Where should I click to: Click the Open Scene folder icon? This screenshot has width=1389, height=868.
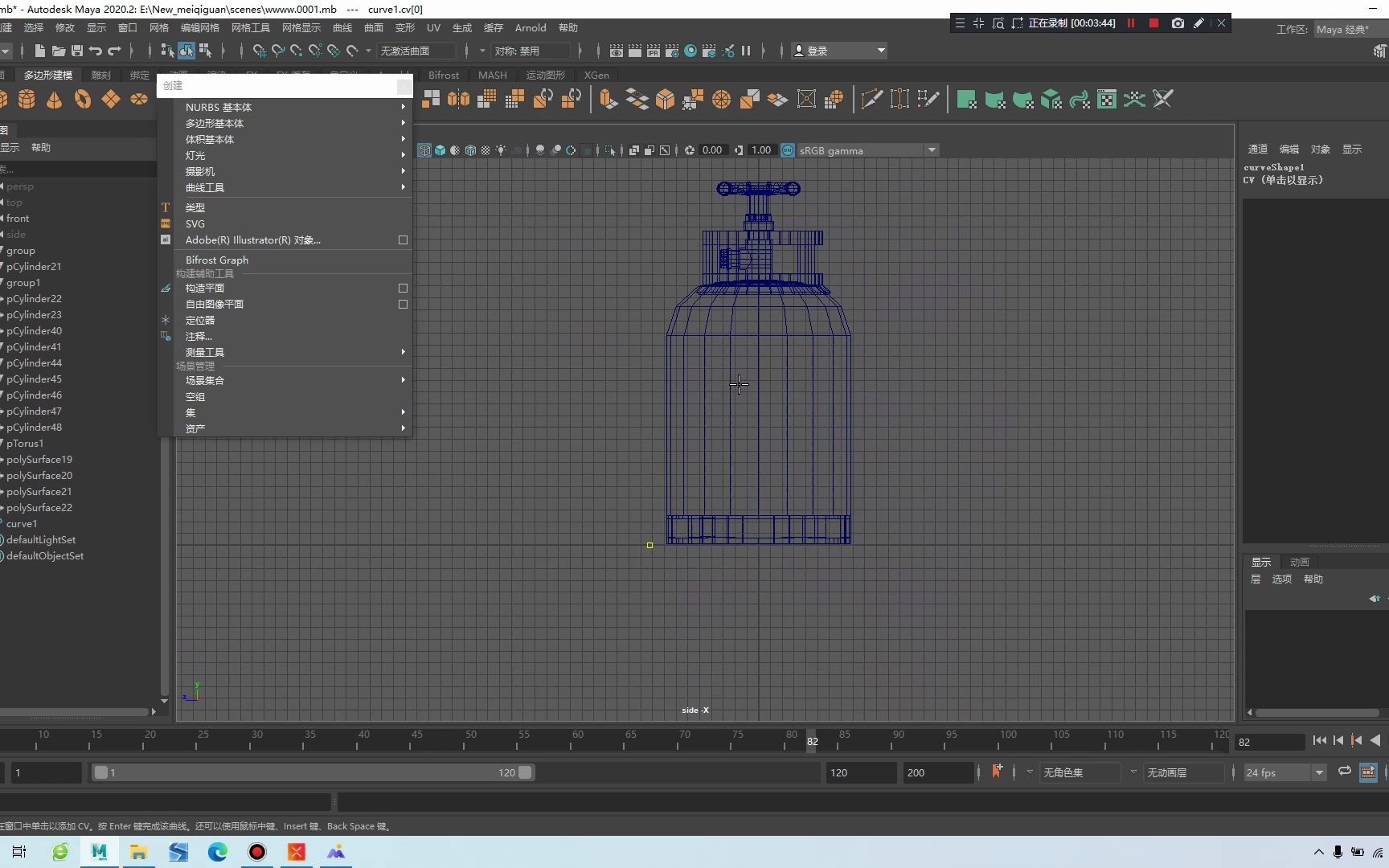tap(59, 51)
